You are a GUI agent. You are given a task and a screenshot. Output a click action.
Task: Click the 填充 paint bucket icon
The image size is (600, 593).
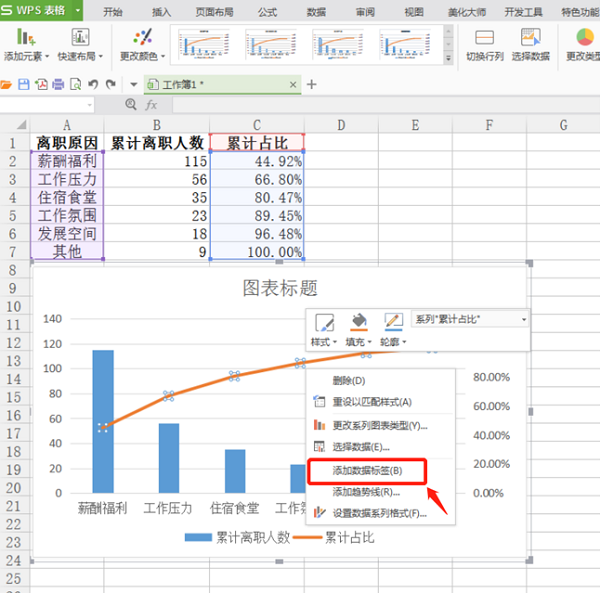point(358,321)
